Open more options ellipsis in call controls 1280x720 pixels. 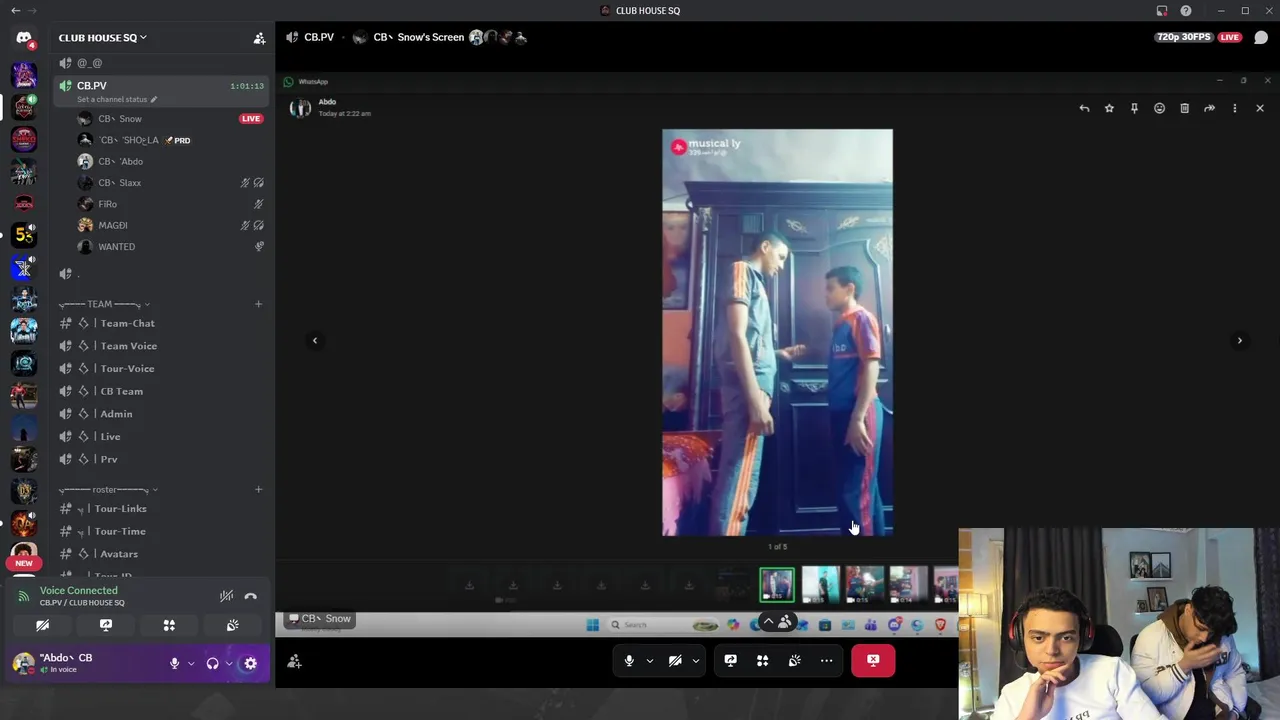click(x=827, y=661)
